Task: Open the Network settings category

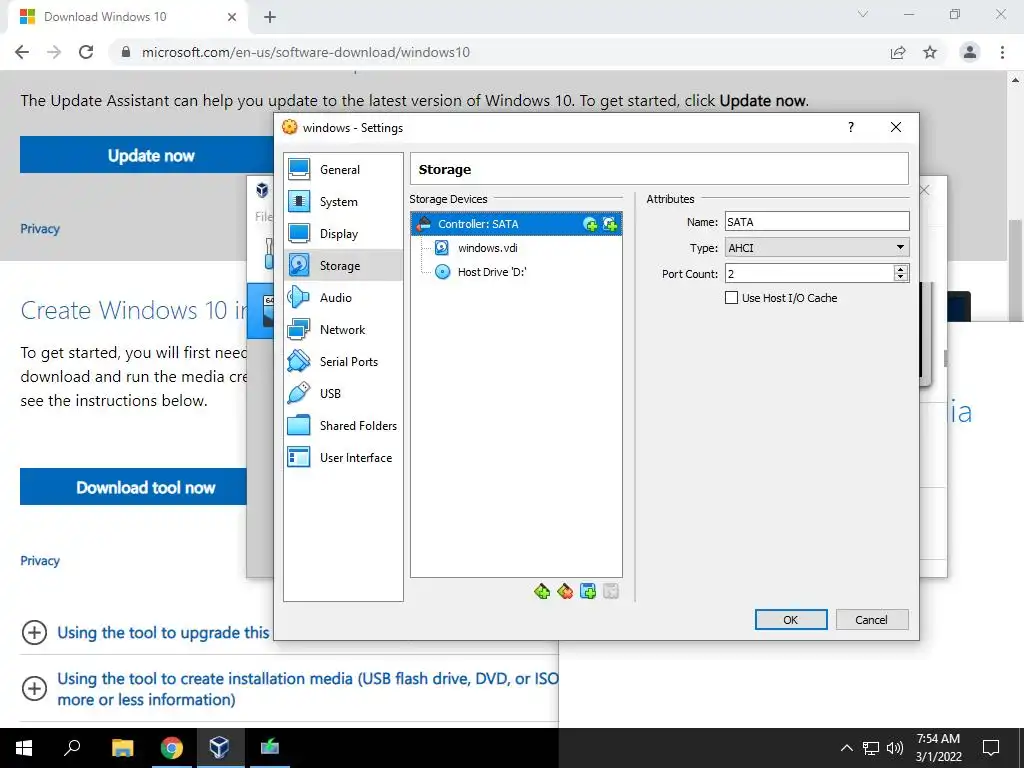Action: (343, 330)
